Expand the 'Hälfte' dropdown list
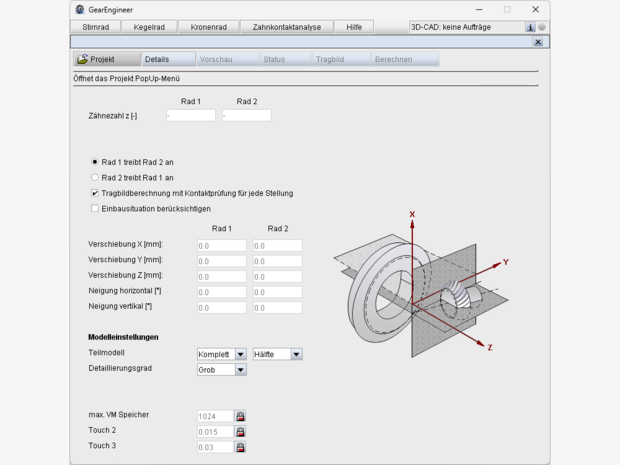This screenshot has width=620, height=465. click(x=277, y=354)
